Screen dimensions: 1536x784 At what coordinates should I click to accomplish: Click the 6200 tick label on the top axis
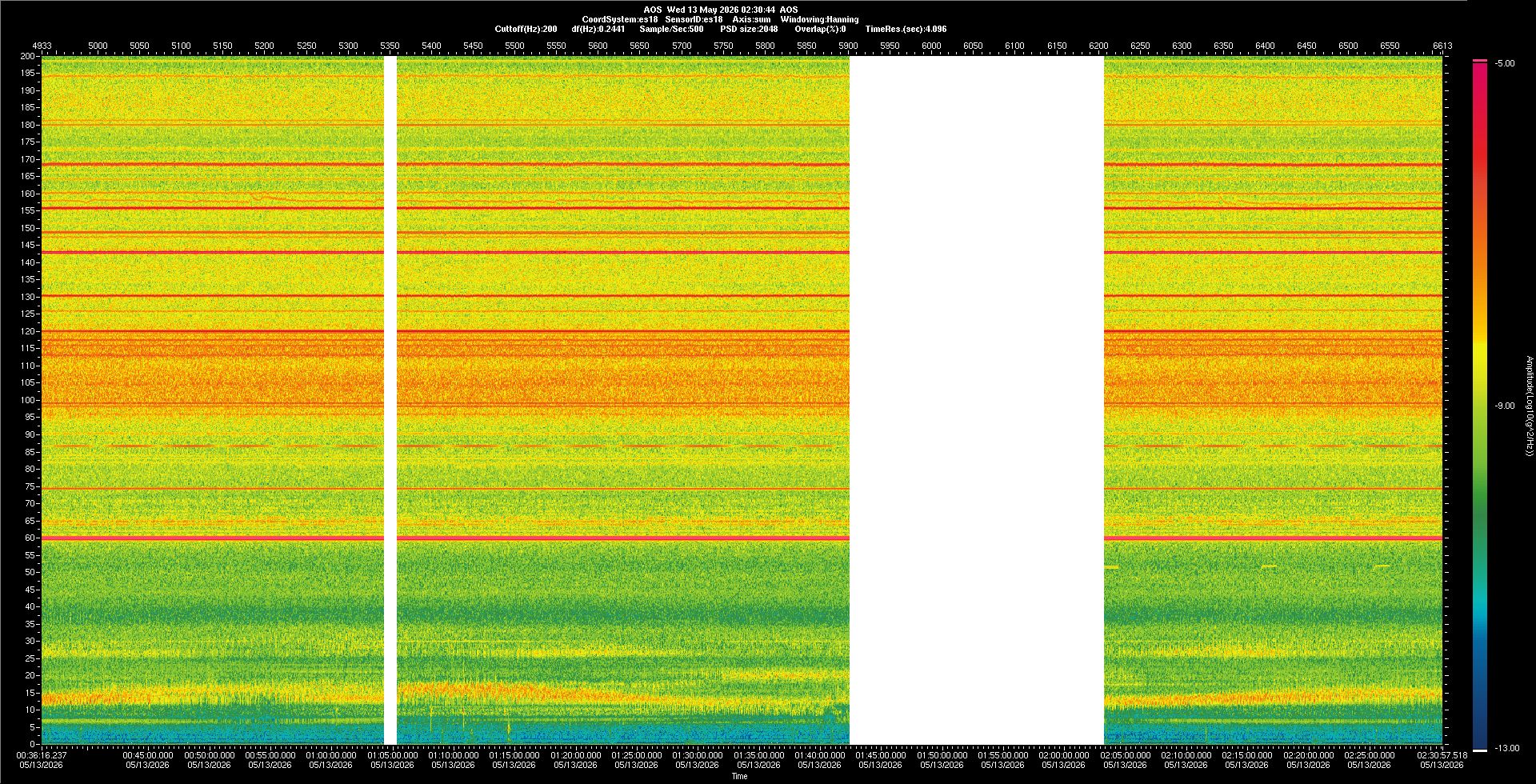pyautogui.click(x=1098, y=46)
